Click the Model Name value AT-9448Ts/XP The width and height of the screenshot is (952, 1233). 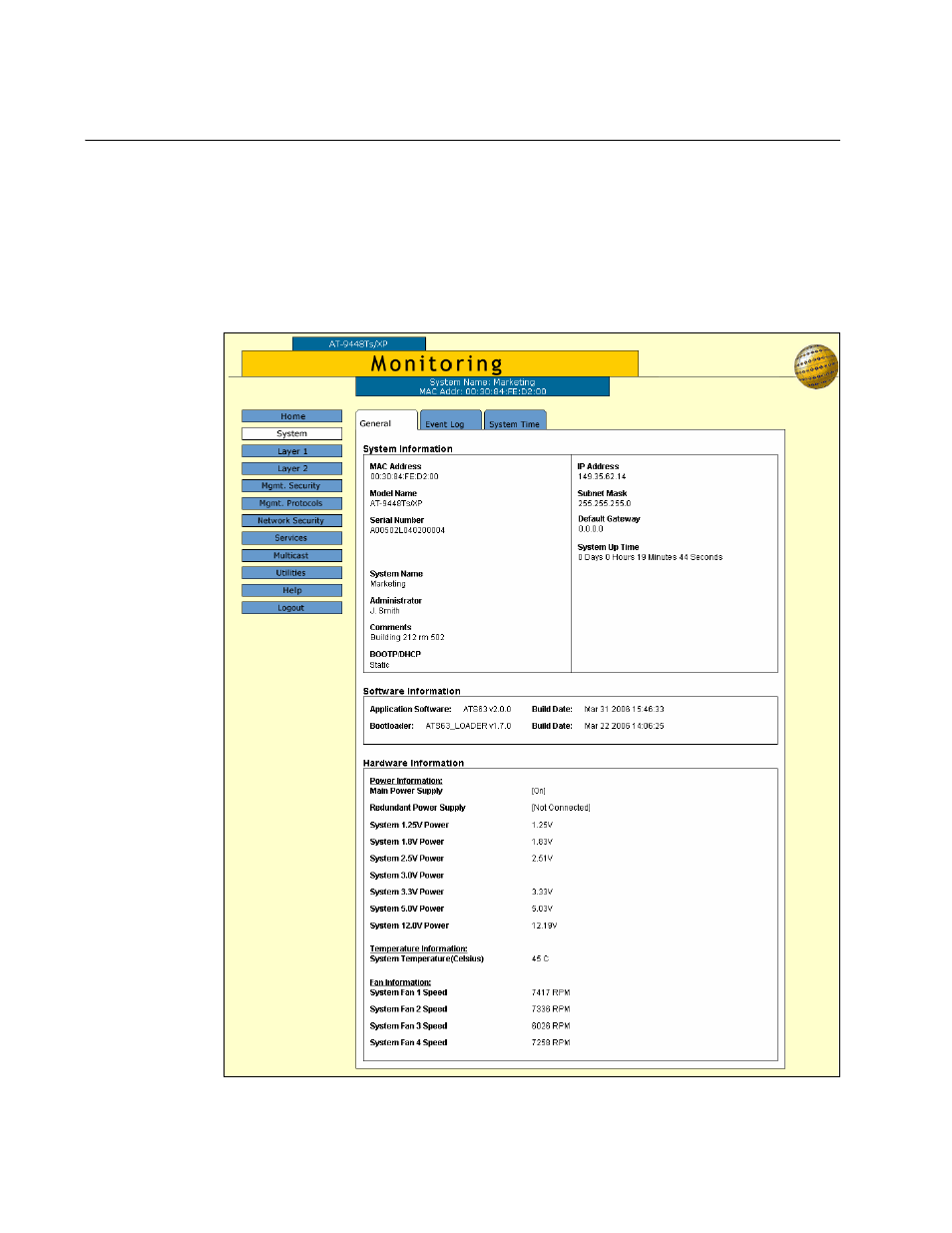[x=396, y=504]
